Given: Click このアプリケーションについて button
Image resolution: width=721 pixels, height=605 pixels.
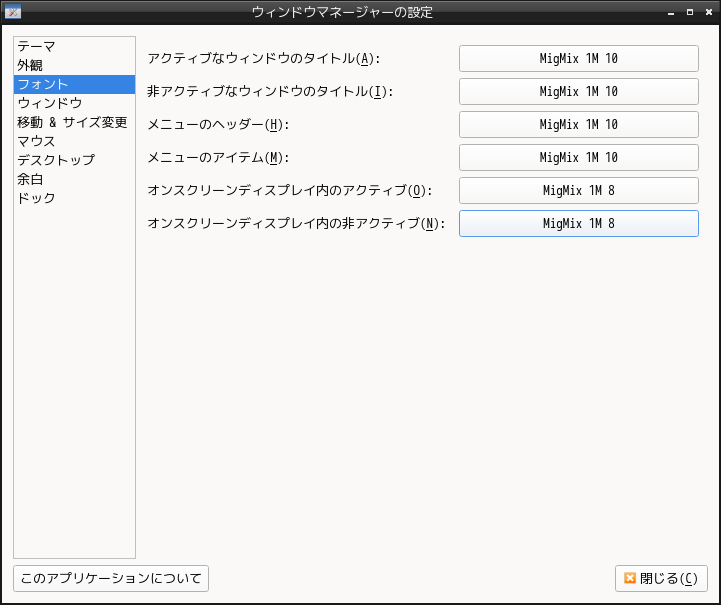Looking at the screenshot, I should (110, 578).
